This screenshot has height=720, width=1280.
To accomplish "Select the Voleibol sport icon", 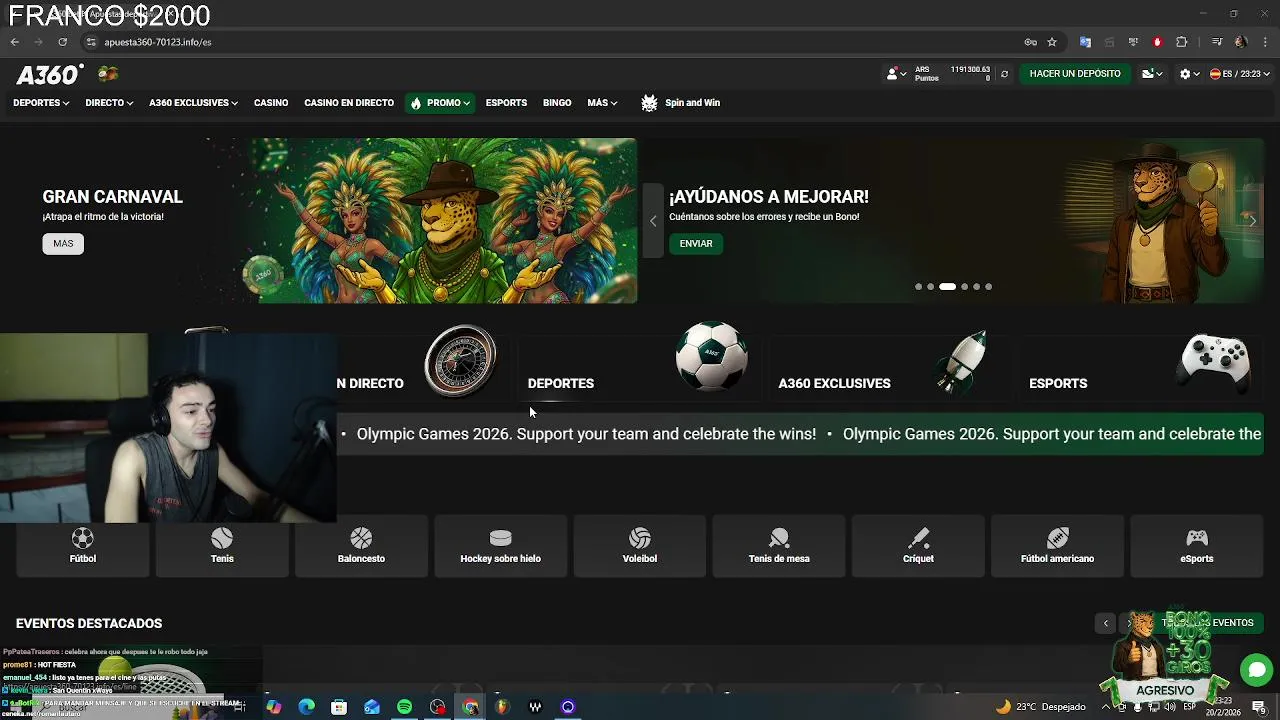I will point(640,546).
